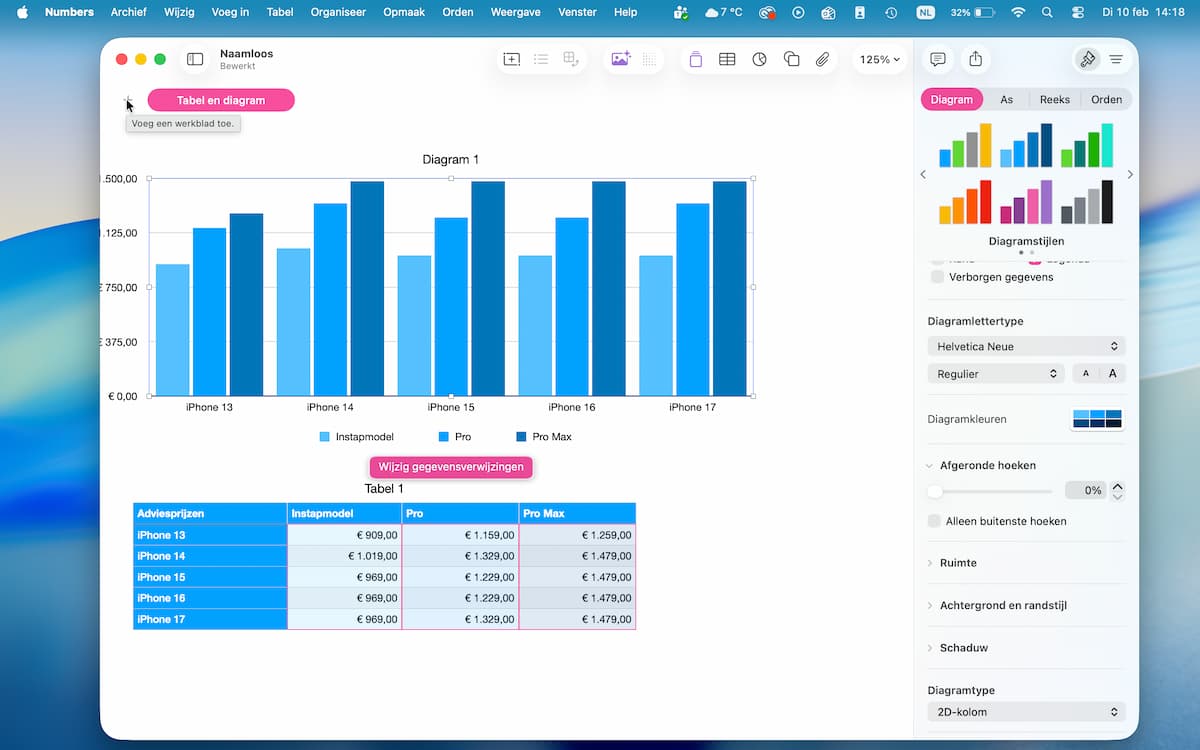The width and height of the screenshot is (1200, 750).
Task: Open the Opmaak menu in menu bar
Action: (x=403, y=12)
